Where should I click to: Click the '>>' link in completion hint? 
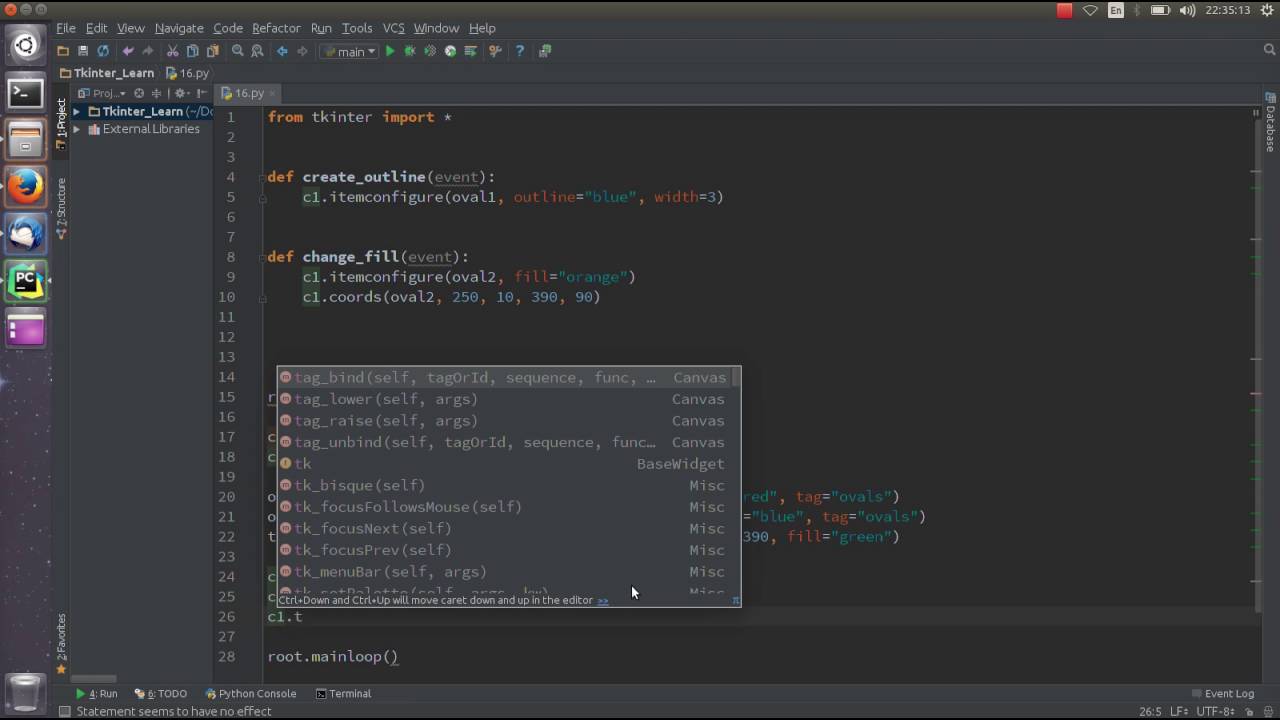pyautogui.click(x=603, y=600)
